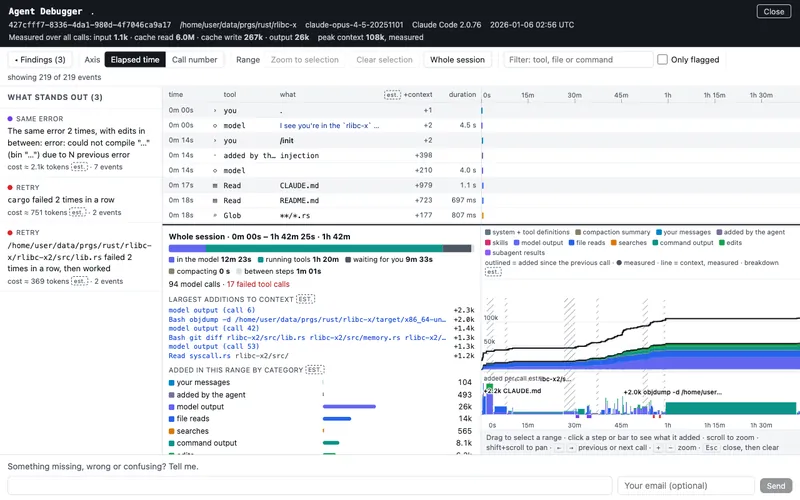Click the Esc key hint

tap(711, 448)
